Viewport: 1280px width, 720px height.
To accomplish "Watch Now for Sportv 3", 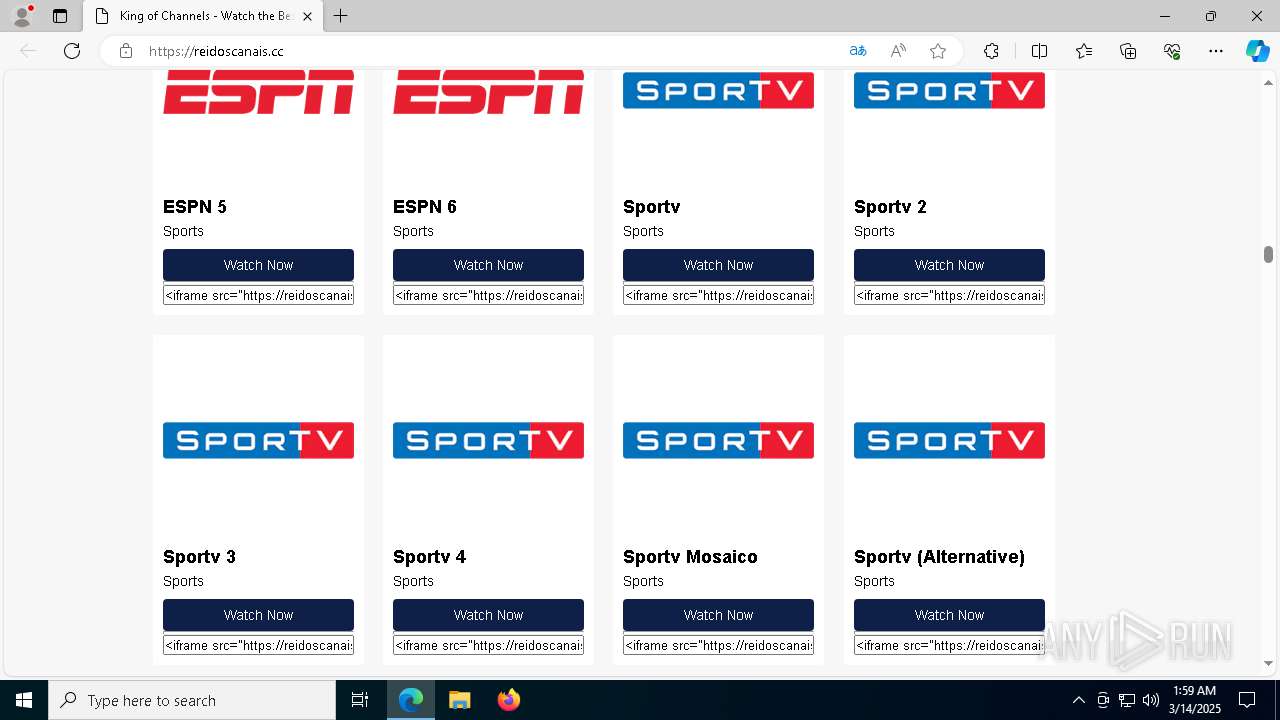I will pyautogui.click(x=258, y=615).
